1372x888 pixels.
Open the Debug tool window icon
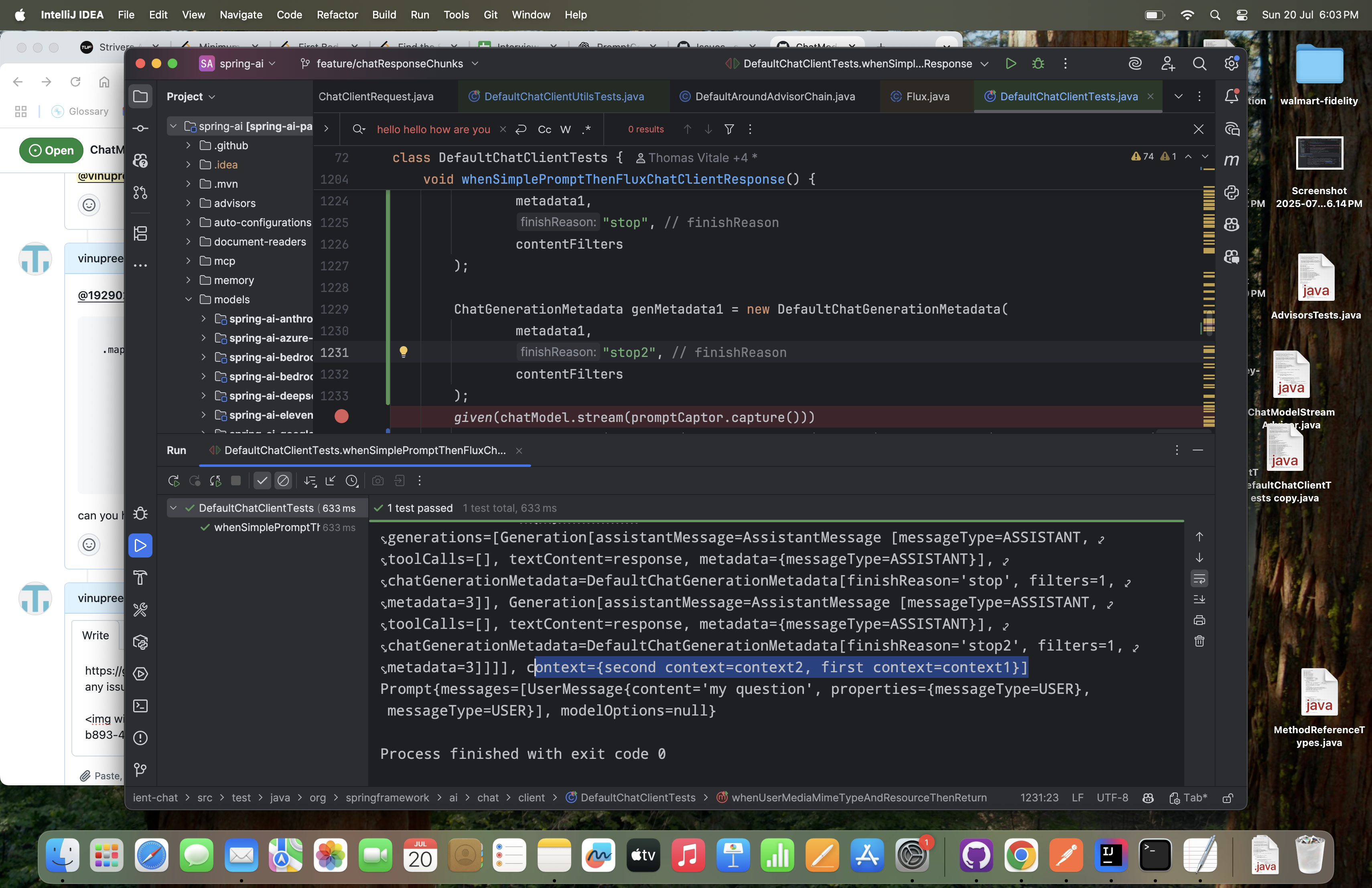point(140,513)
